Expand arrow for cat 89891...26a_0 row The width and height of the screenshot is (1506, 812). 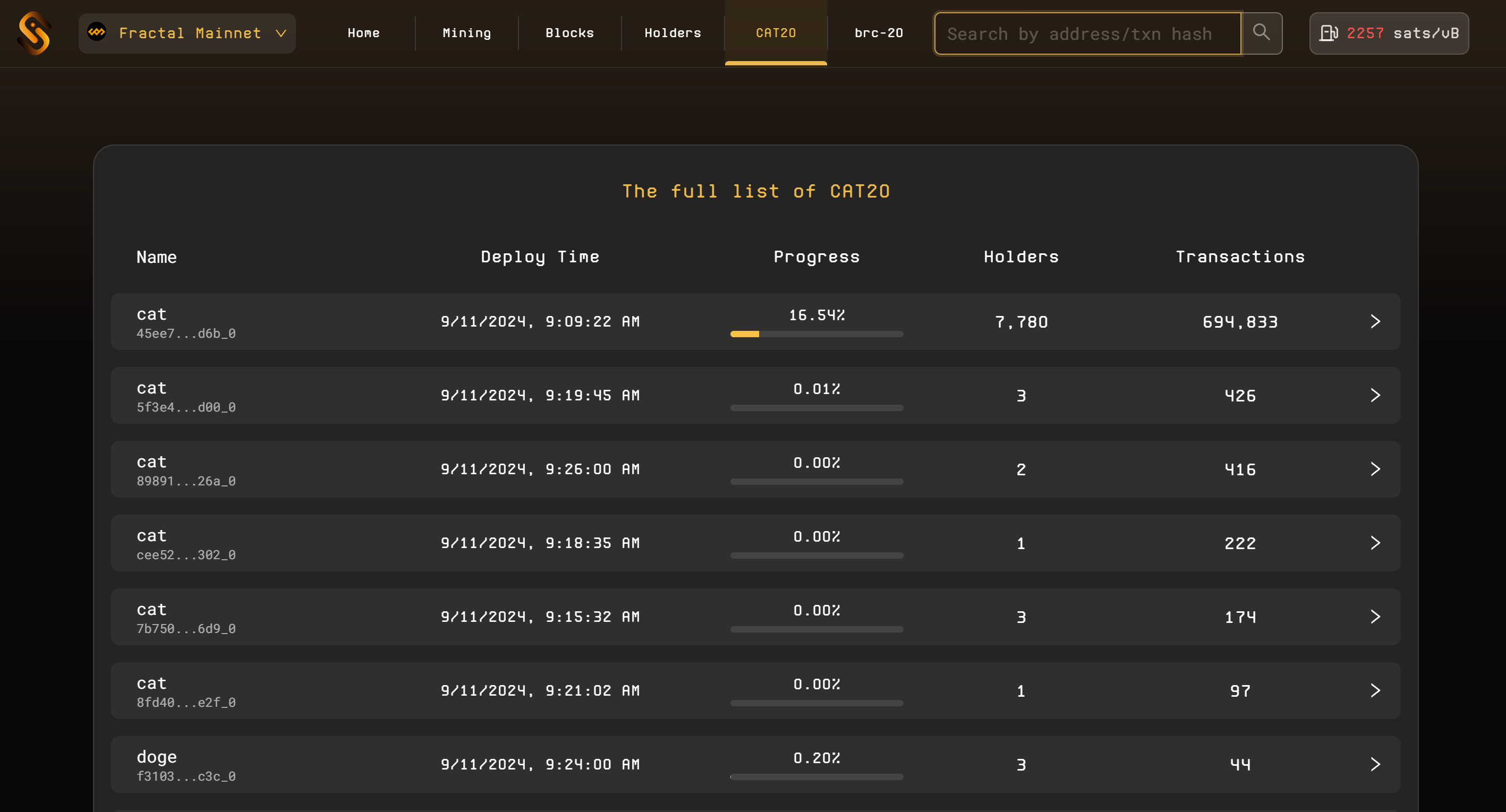pos(1375,469)
